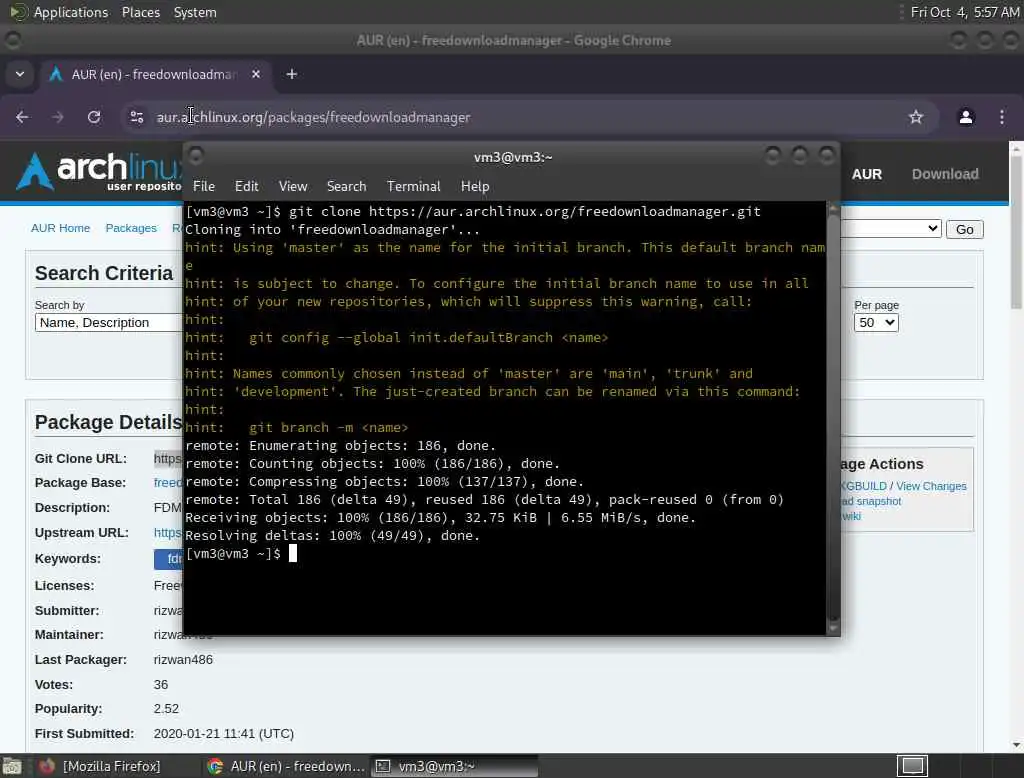The image size is (1024, 778).
Task: Open the Search by dropdown
Action: pyautogui.click(x=108, y=323)
